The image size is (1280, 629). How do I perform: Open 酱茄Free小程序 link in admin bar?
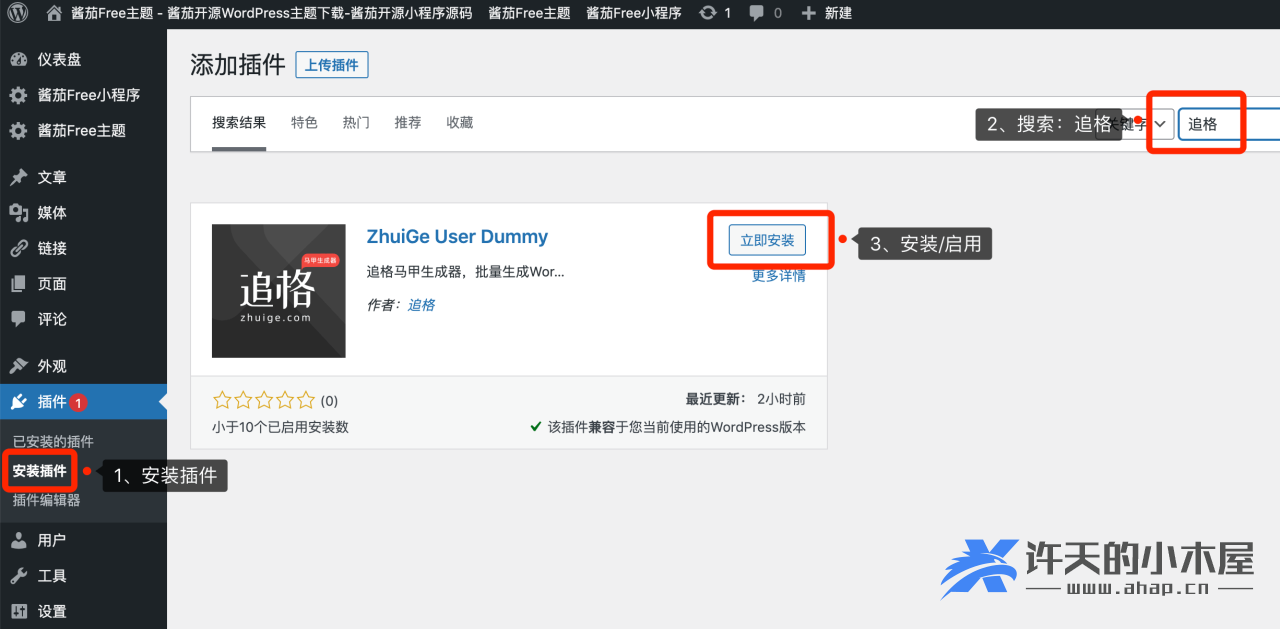633,13
